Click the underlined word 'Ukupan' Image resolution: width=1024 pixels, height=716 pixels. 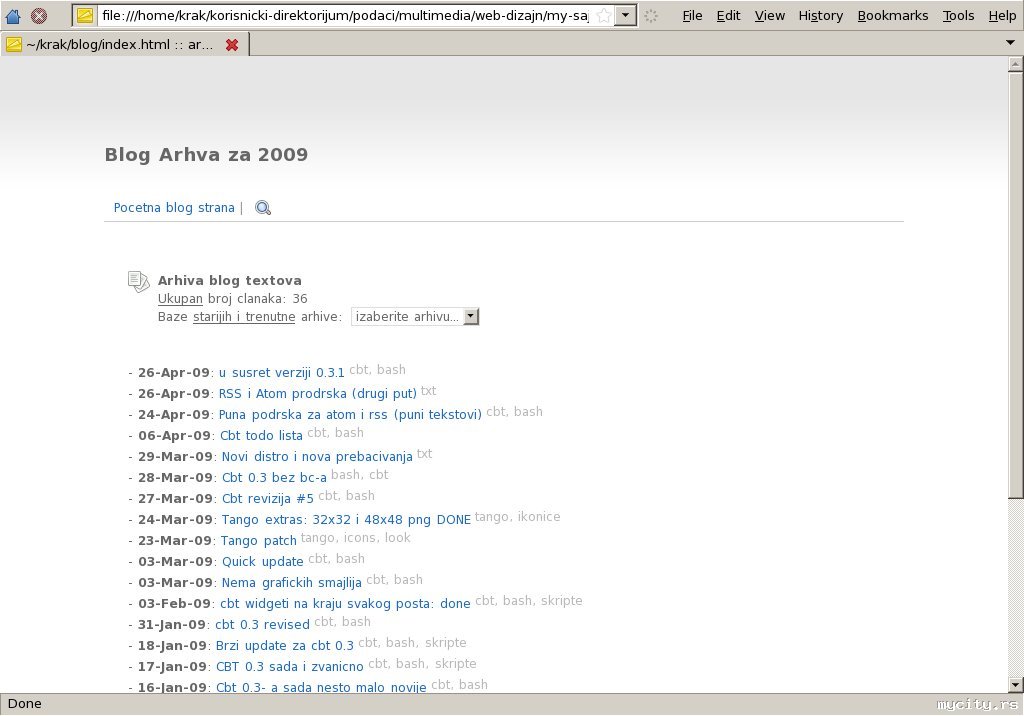tap(180, 299)
